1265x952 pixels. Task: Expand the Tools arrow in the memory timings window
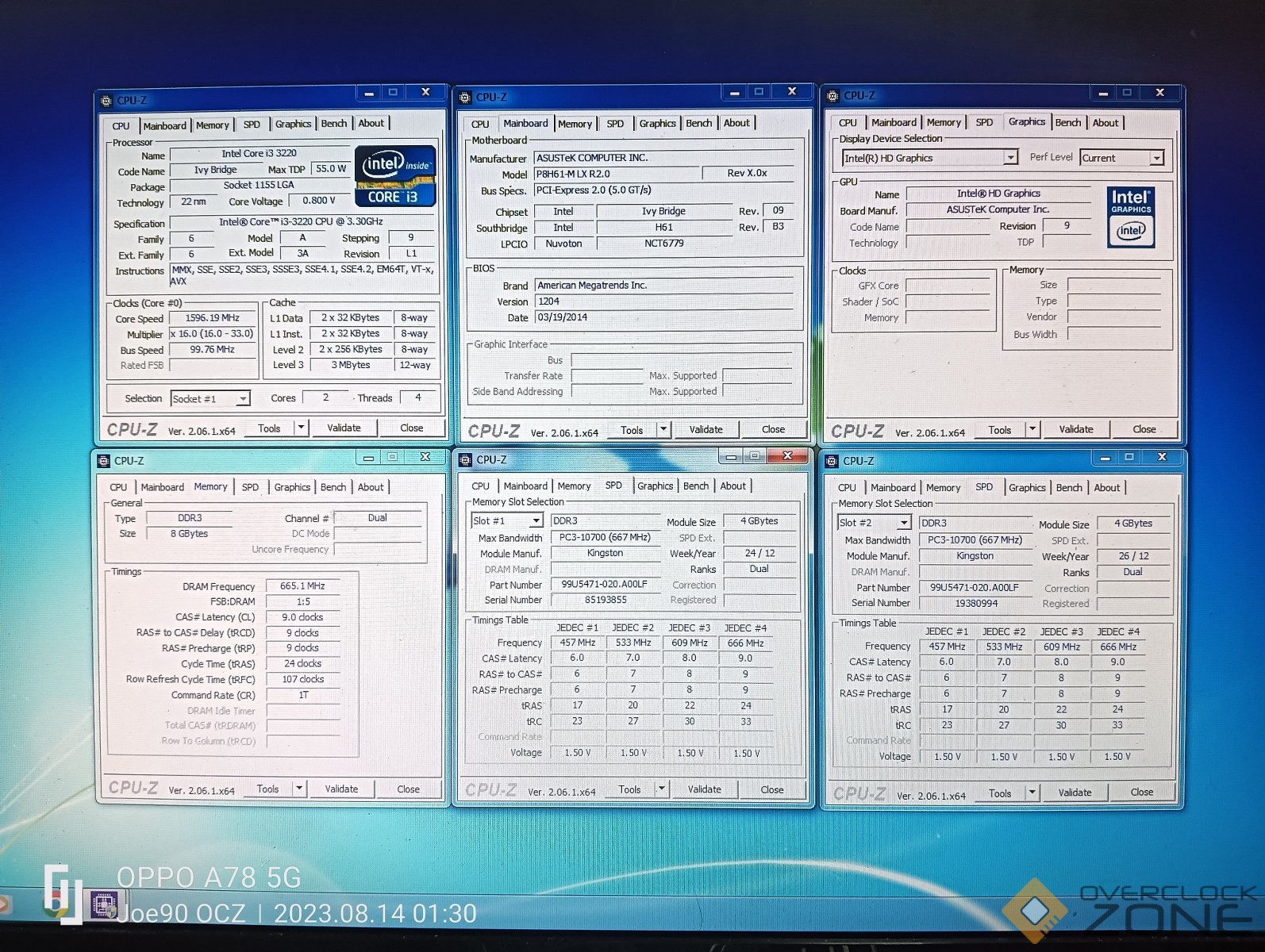[299, 789]
